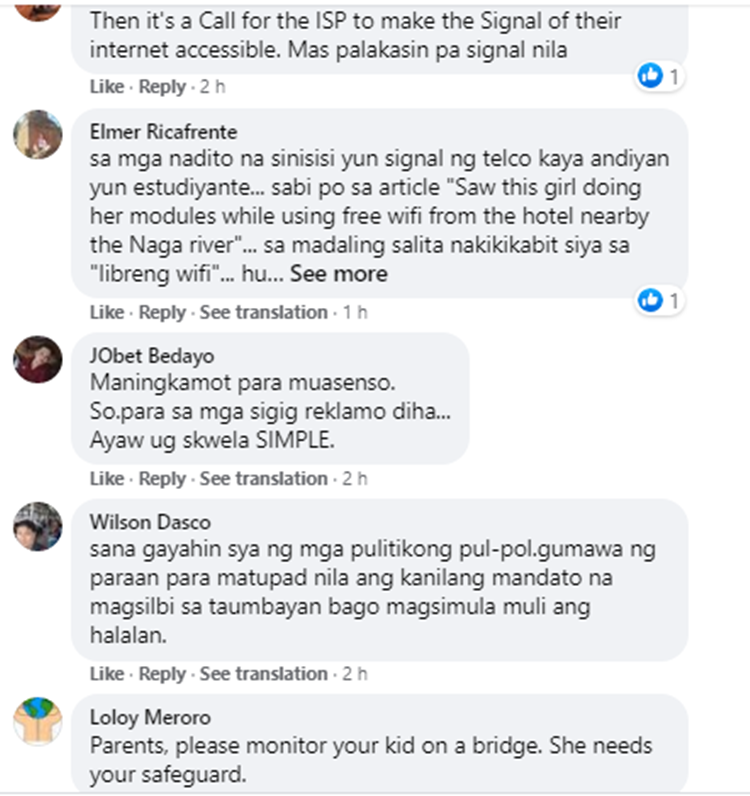Click Wilson Dasco's profile photo
The height and width of the screenshot is (796, 750).
coord(38,526)
